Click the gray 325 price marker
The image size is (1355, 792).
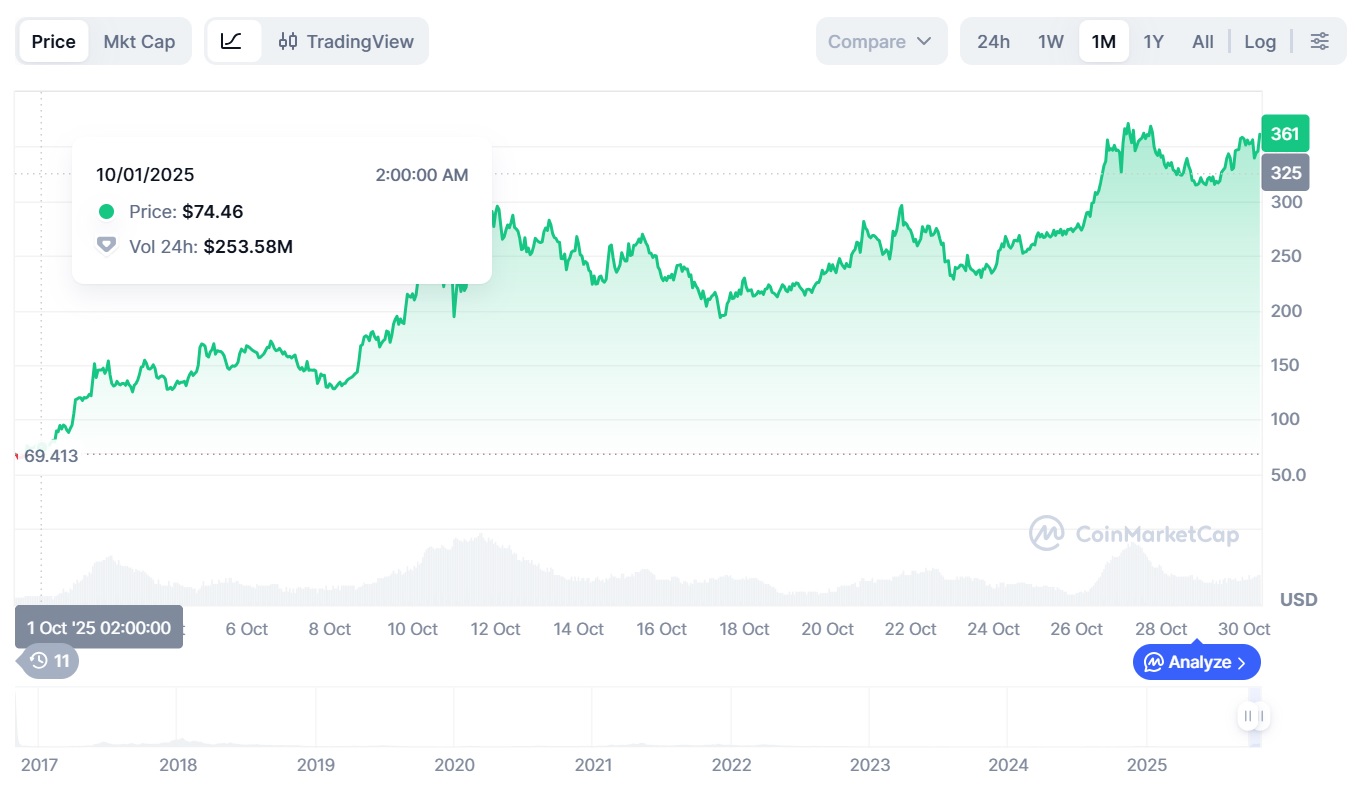pos(1285,173)
